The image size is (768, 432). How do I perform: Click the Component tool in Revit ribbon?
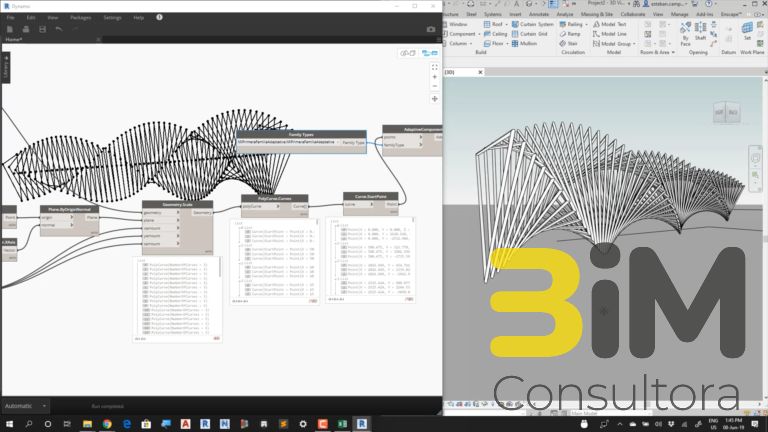[459, 34]
